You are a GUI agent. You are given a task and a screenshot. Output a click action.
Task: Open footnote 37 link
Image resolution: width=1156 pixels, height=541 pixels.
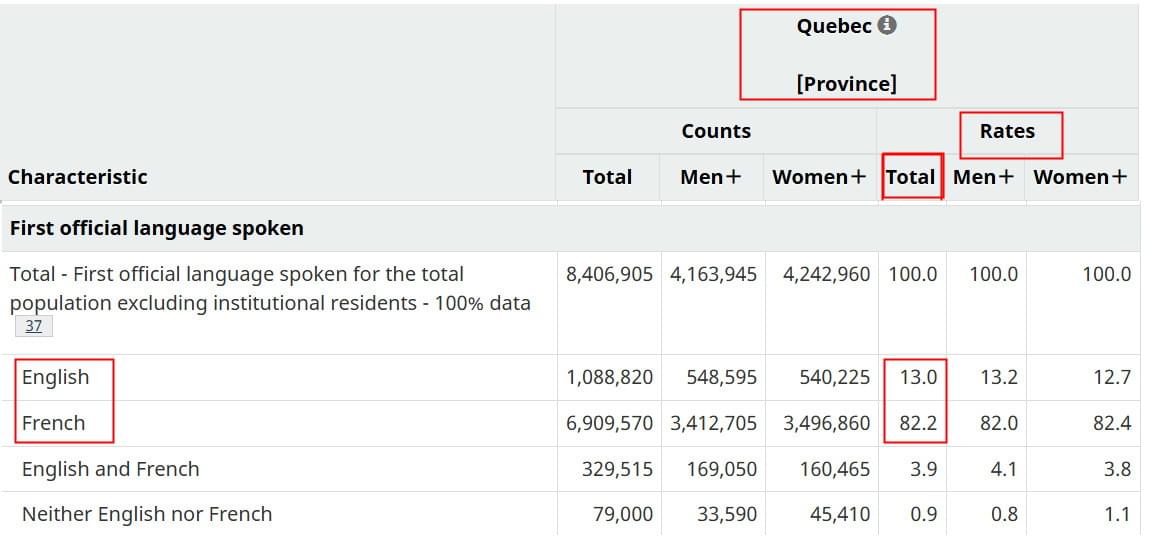click(x=33, y=326)
